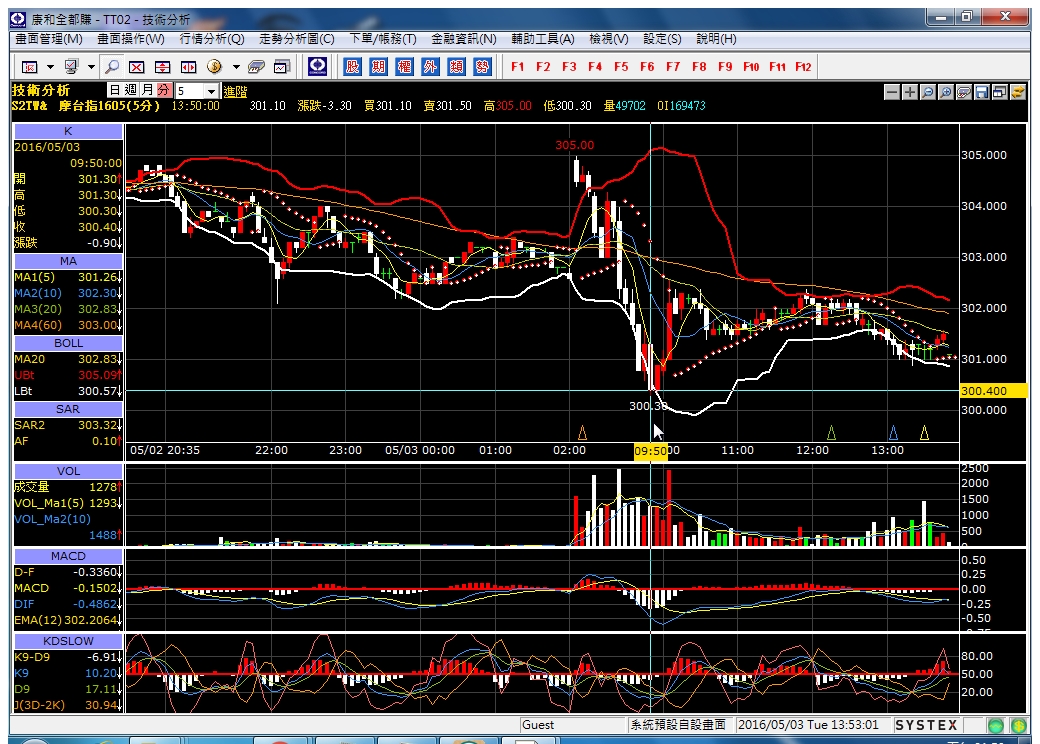Select the 分 minute period toggle

click(163, 90)
